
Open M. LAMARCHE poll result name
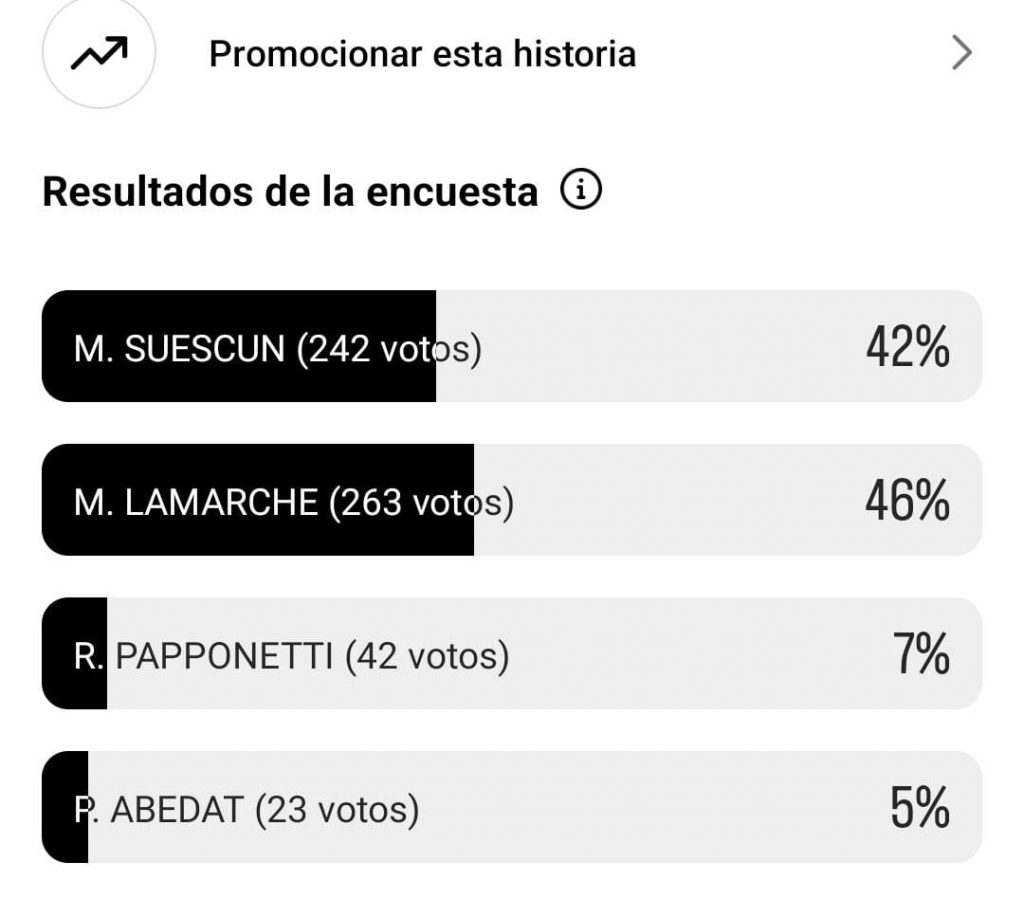(x=196, y=502)
